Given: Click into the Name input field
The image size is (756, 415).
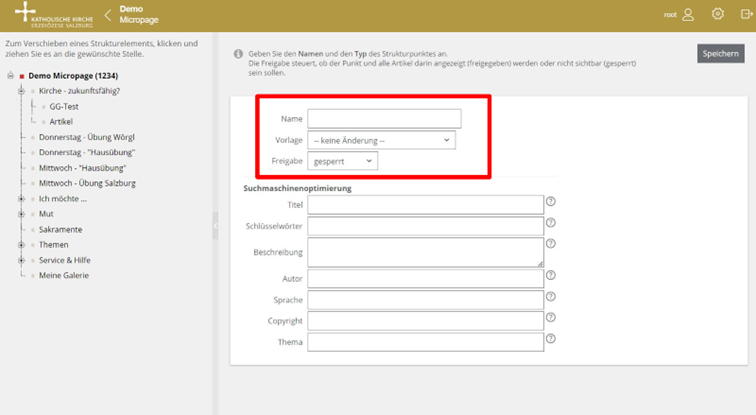Looking at the screenshot, I should 384,119.
